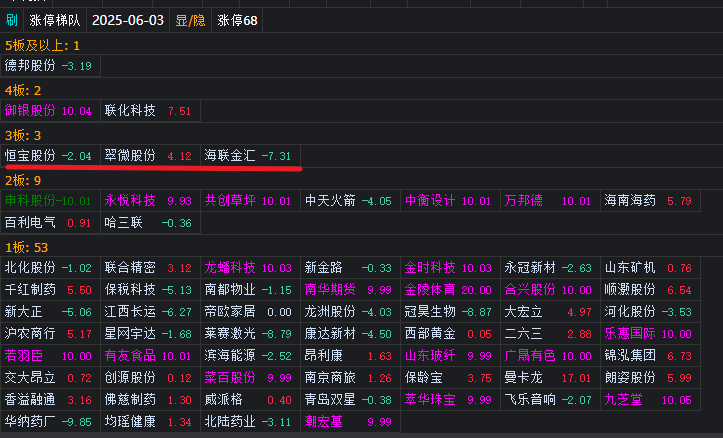This screenshot has height=438, width=723.
Task: Open the date field 2025-06-03
Action: coord(128,20)
